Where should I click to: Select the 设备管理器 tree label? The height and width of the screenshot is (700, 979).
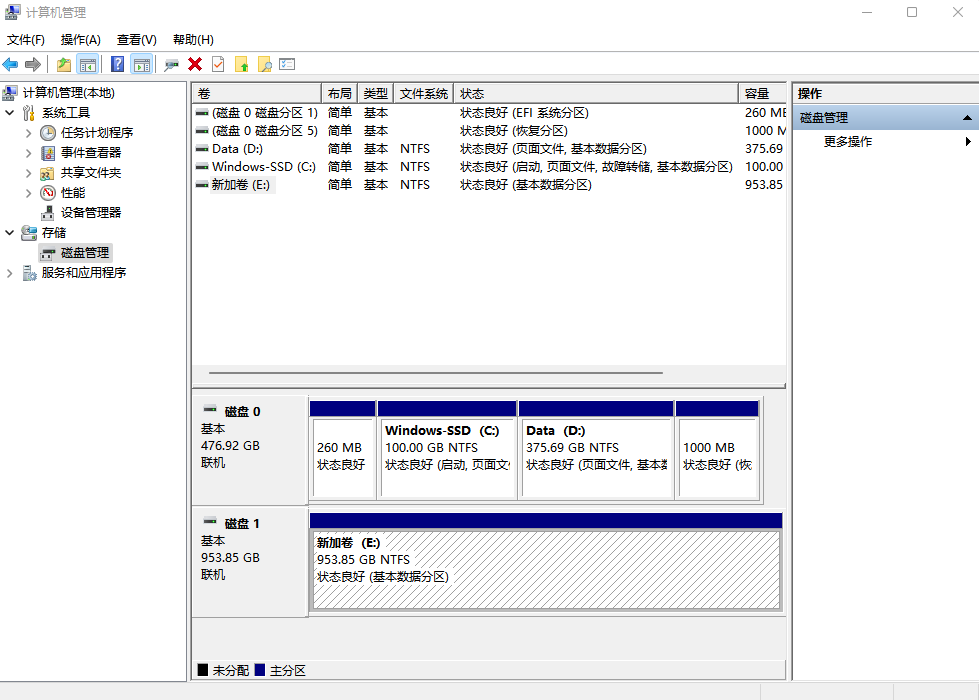(x=91, y=213)
